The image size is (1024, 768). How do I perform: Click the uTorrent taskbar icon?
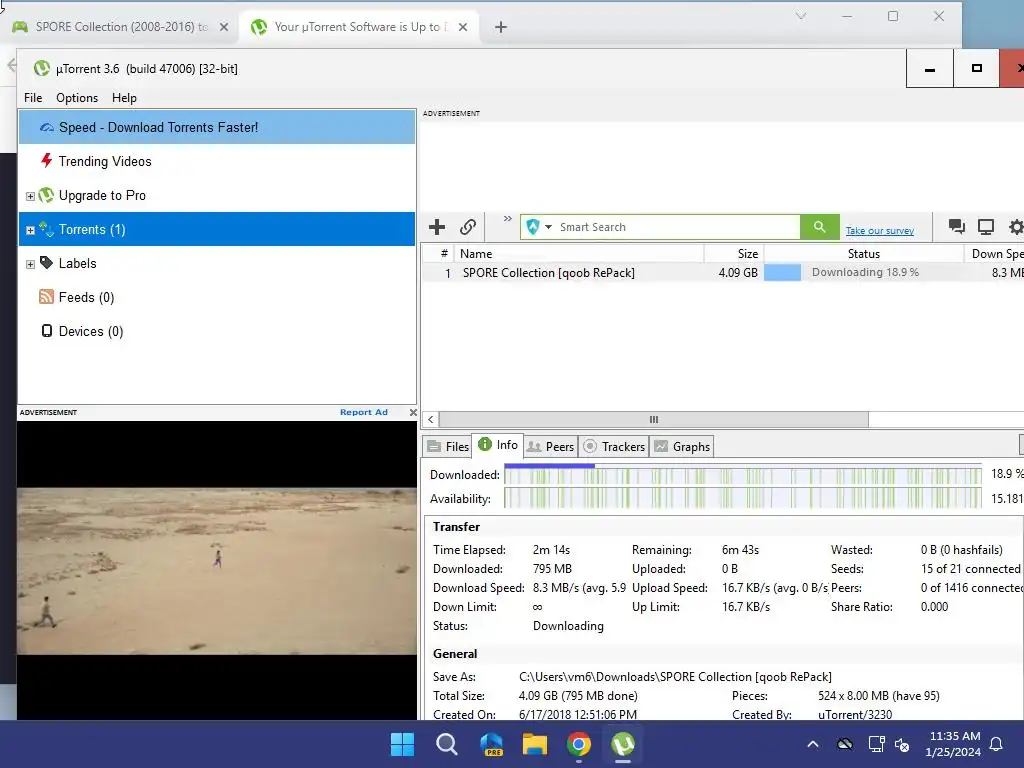(x=623, y=744)
